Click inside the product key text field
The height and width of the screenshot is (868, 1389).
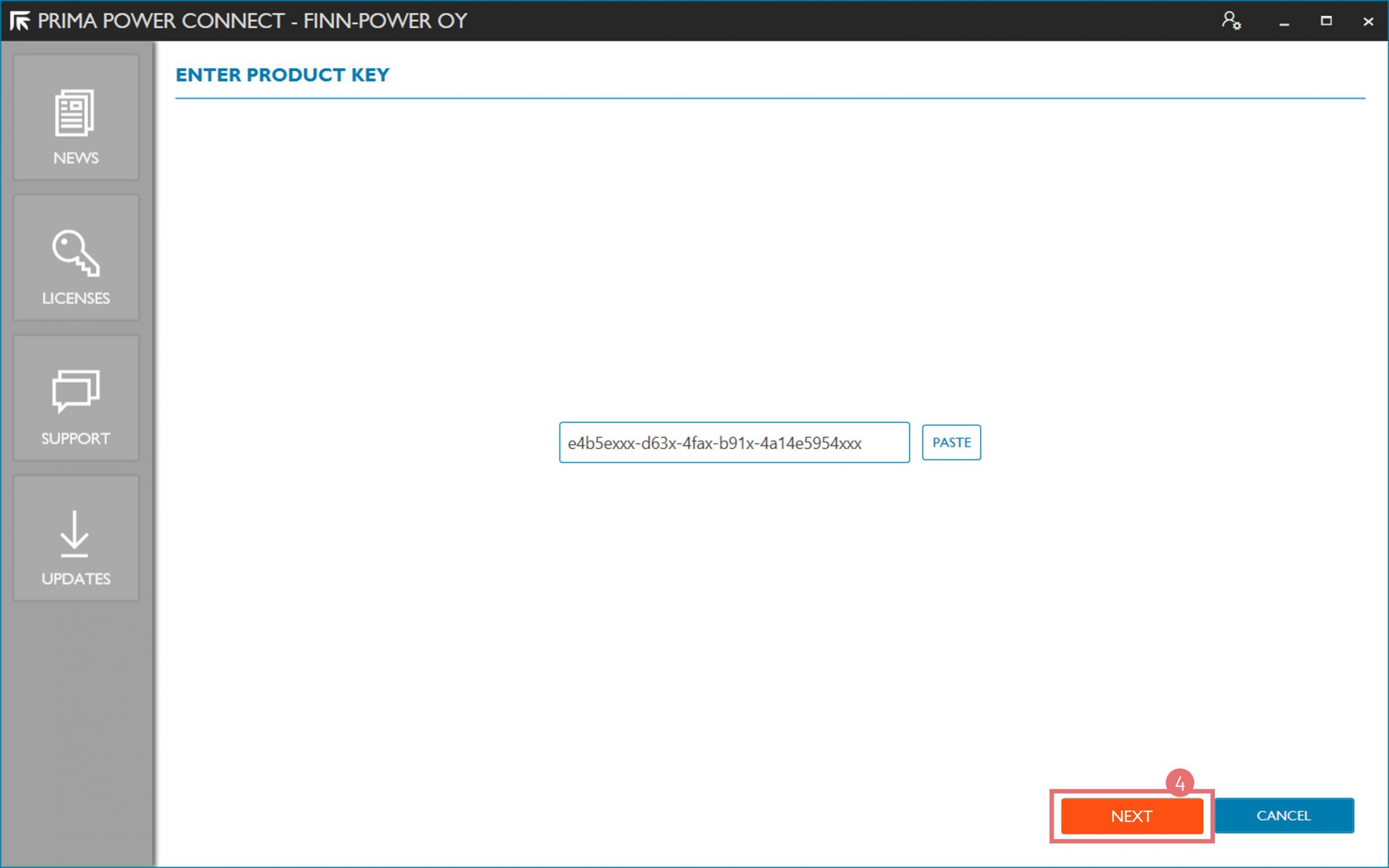[734, 443]
